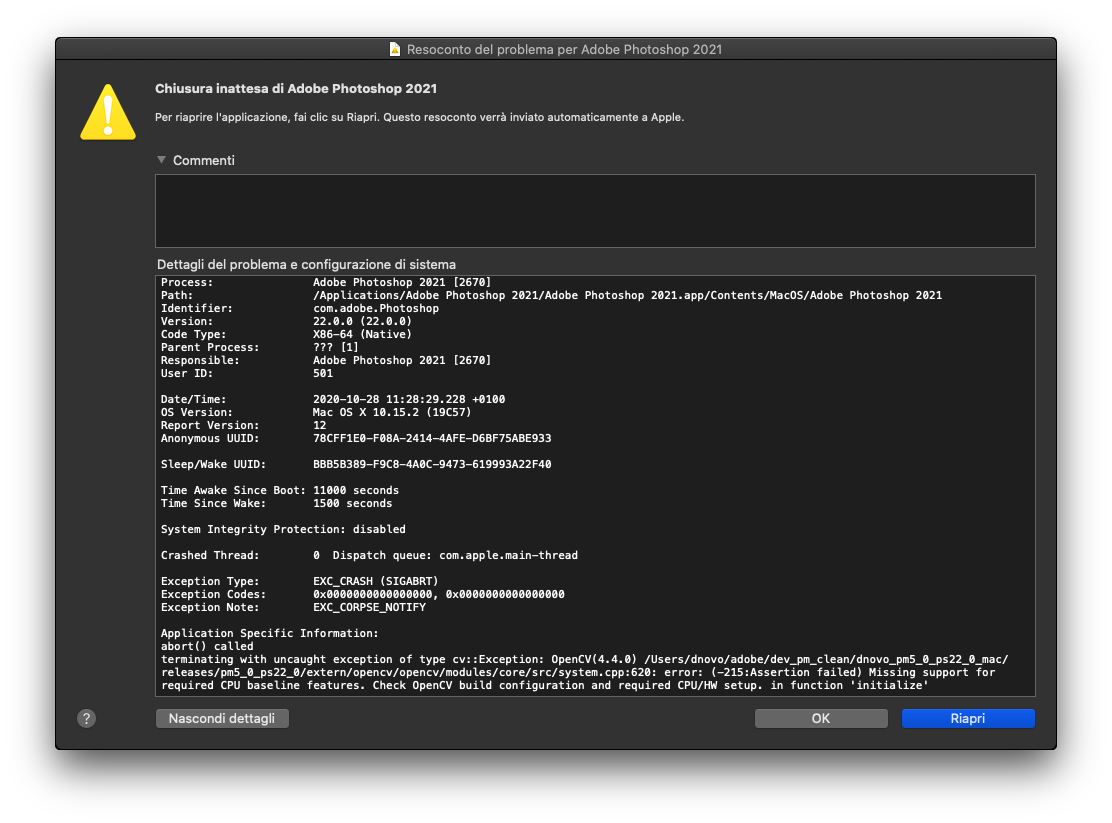The image size is (1112, 823).
Task: Click the yellow warning triangle icon
Action: point(108,112)
